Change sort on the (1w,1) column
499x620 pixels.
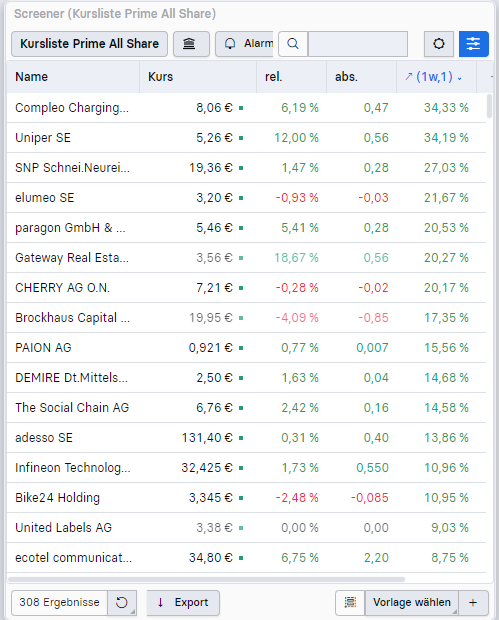(x=437, y=77)
